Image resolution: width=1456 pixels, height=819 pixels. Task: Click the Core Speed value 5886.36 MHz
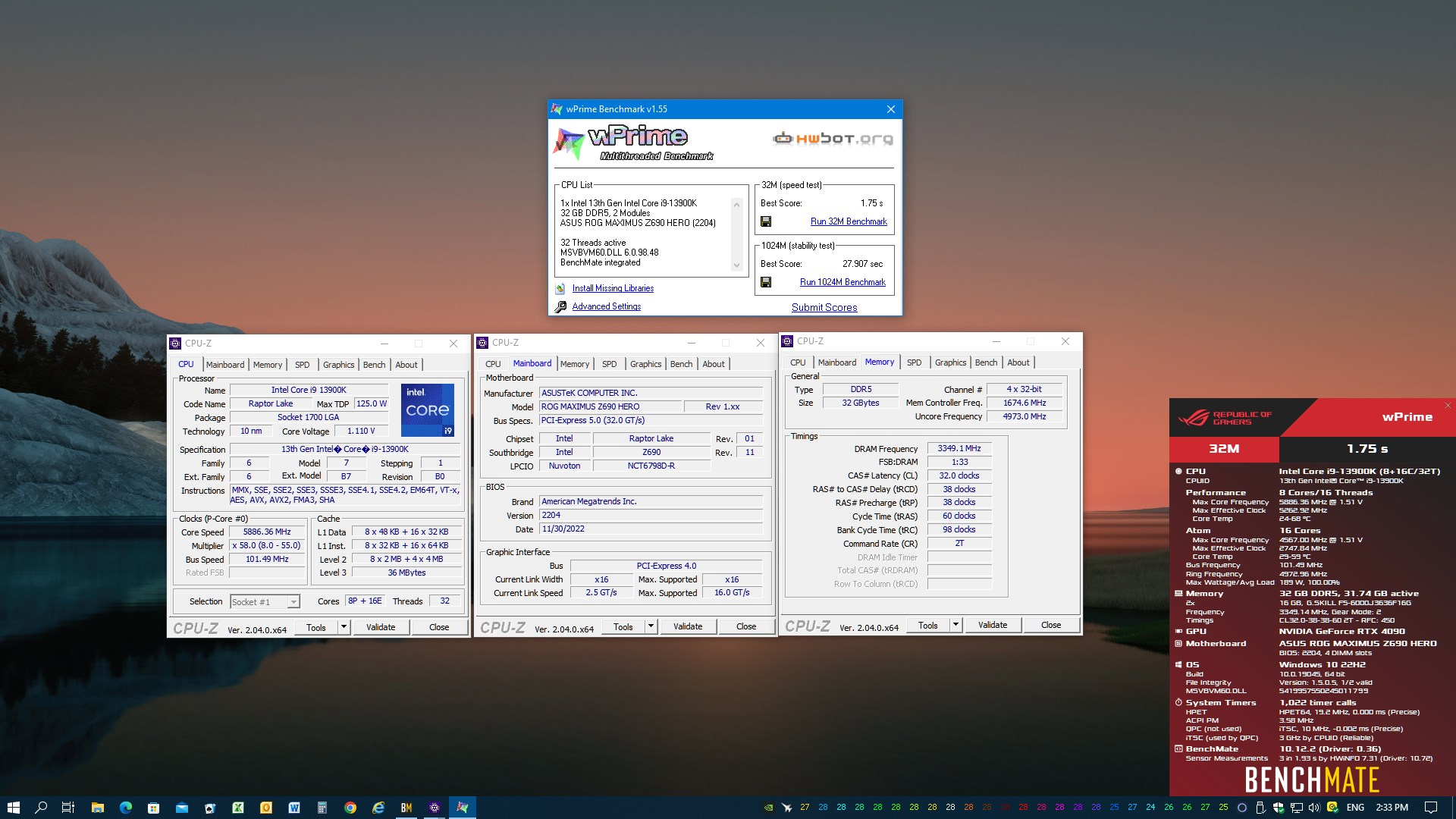click(x=267, y=532)
